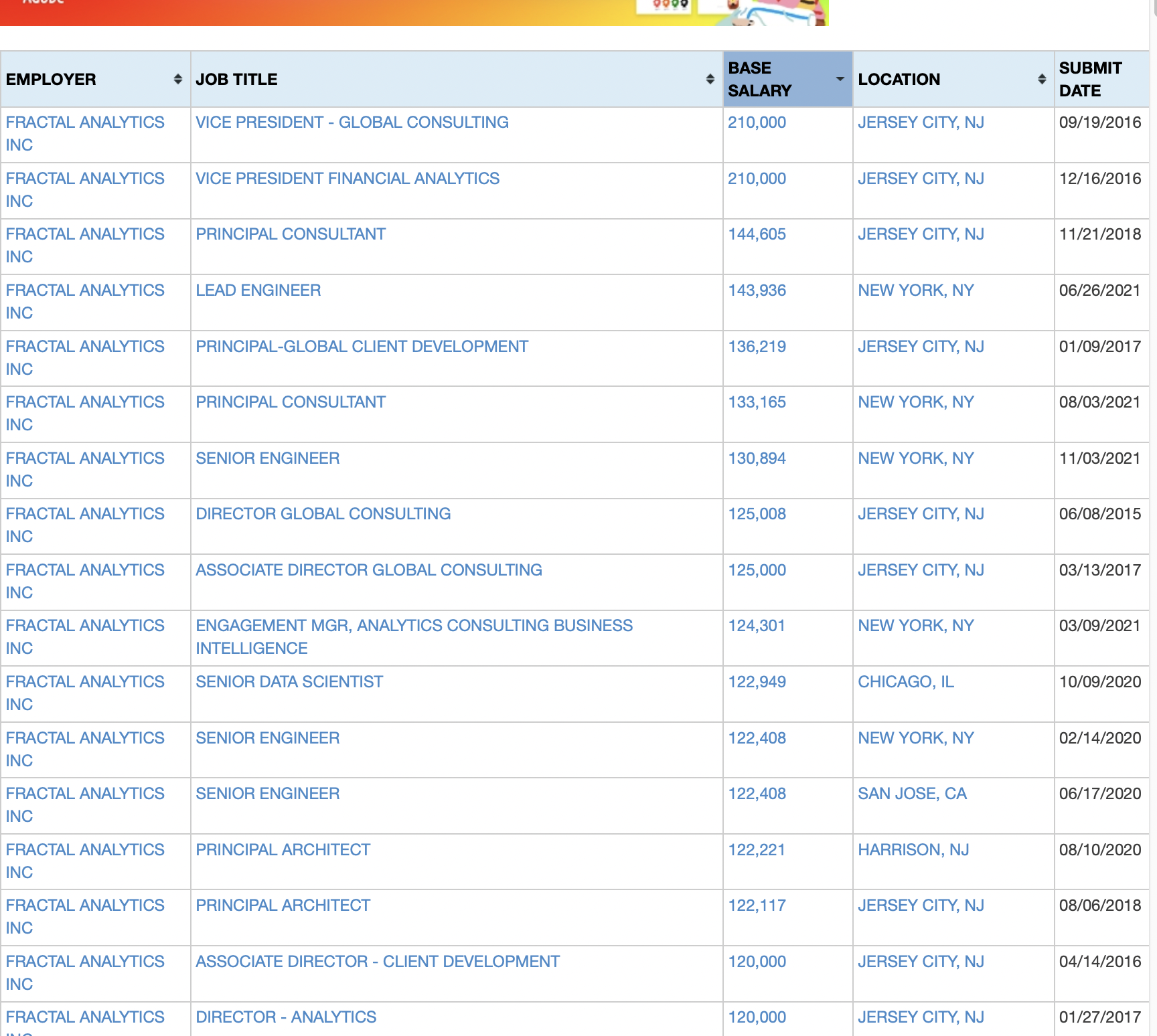
Task: Click the Job Title column sort arrows
Action: click(x=710, y=79)
